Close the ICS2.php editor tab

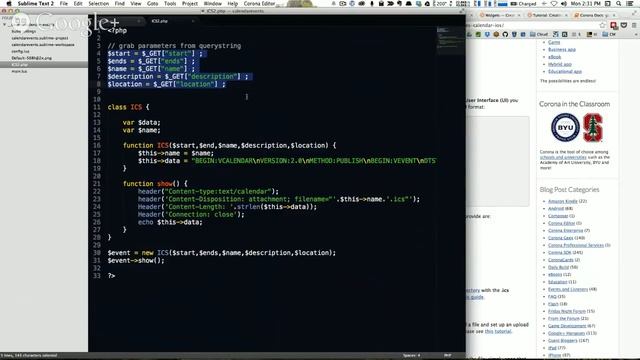(193, 21)
